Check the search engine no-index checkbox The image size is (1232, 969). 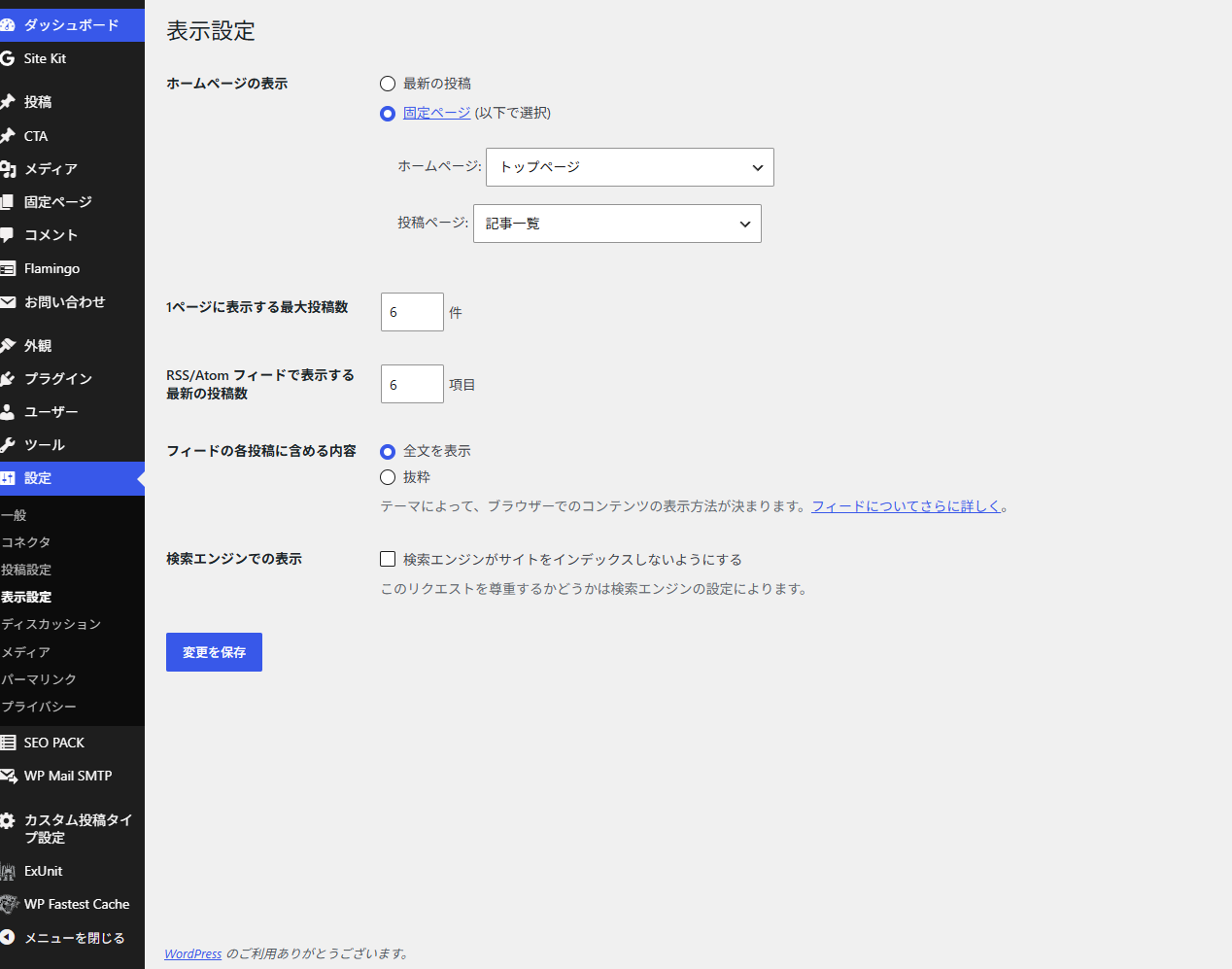click(388, 559)
